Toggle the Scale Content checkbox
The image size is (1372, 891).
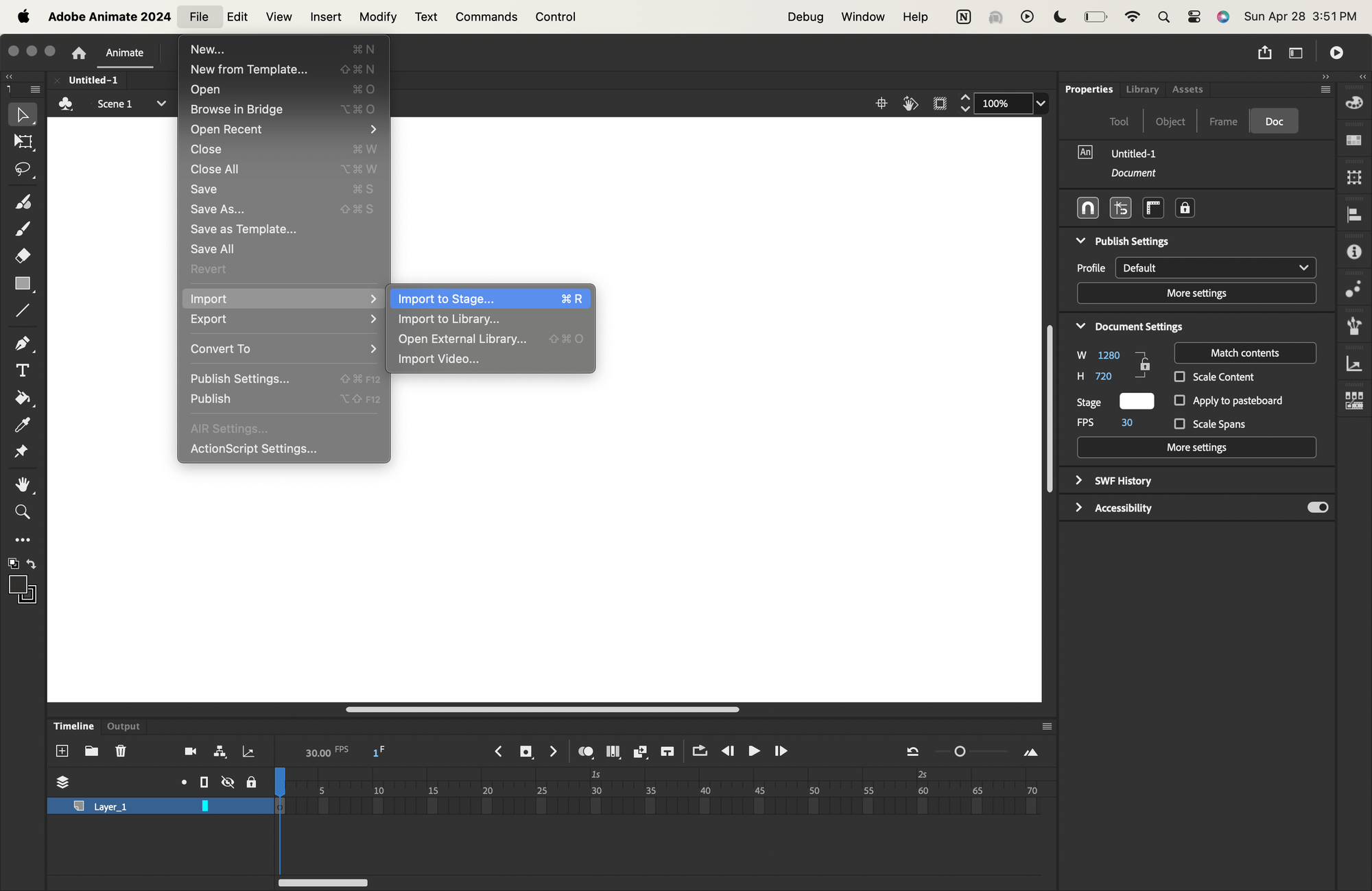1179,377
